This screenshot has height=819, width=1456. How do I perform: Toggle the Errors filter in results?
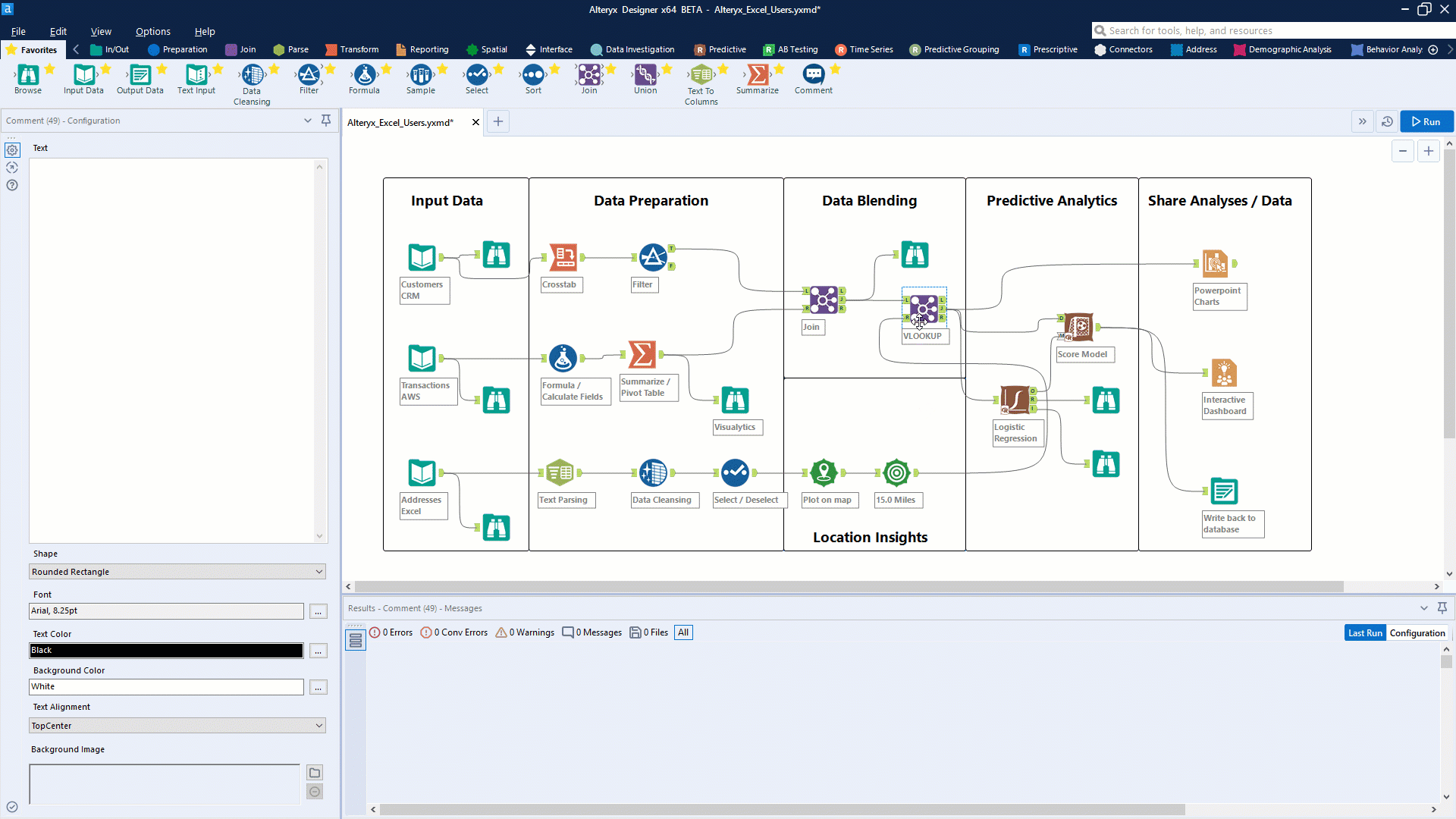tap(393, 632)
